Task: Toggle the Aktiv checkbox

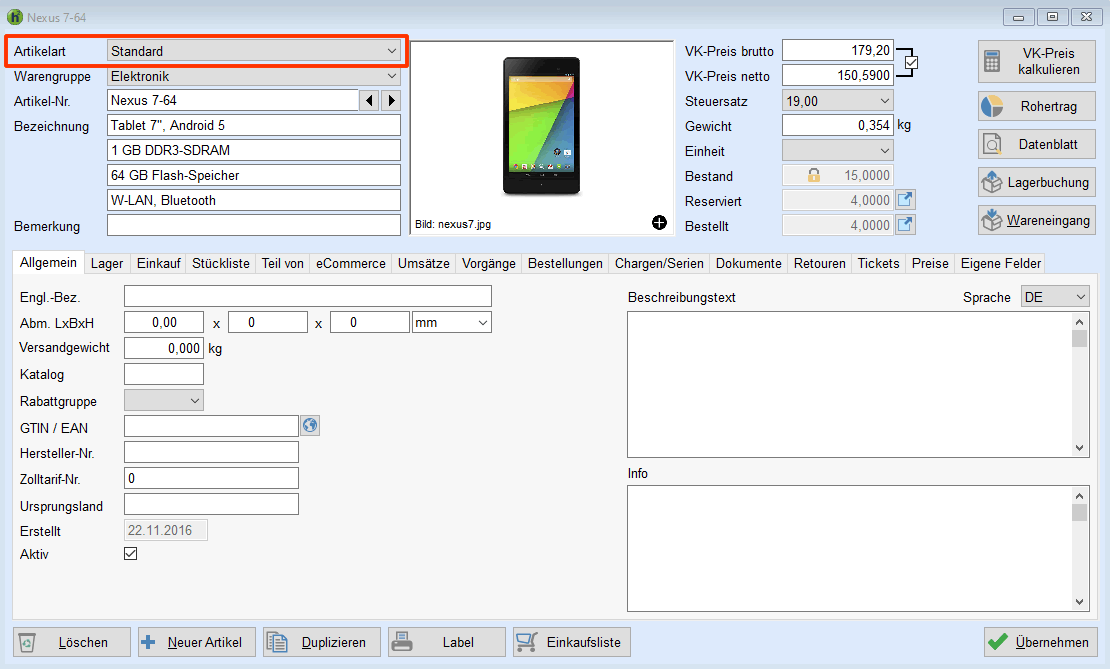Action: click(x=130, y=554)
